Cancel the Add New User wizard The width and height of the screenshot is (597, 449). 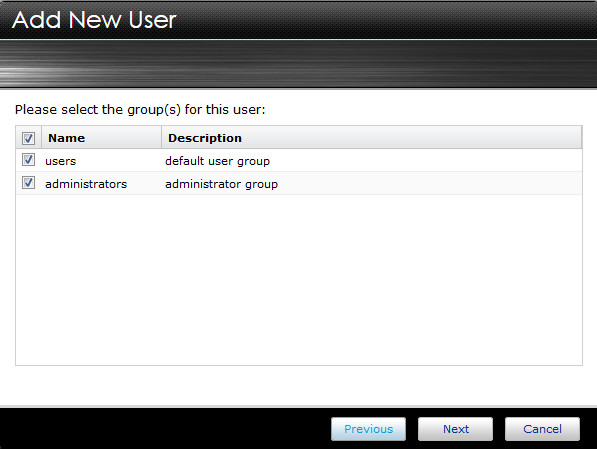[x=542, y=429]
